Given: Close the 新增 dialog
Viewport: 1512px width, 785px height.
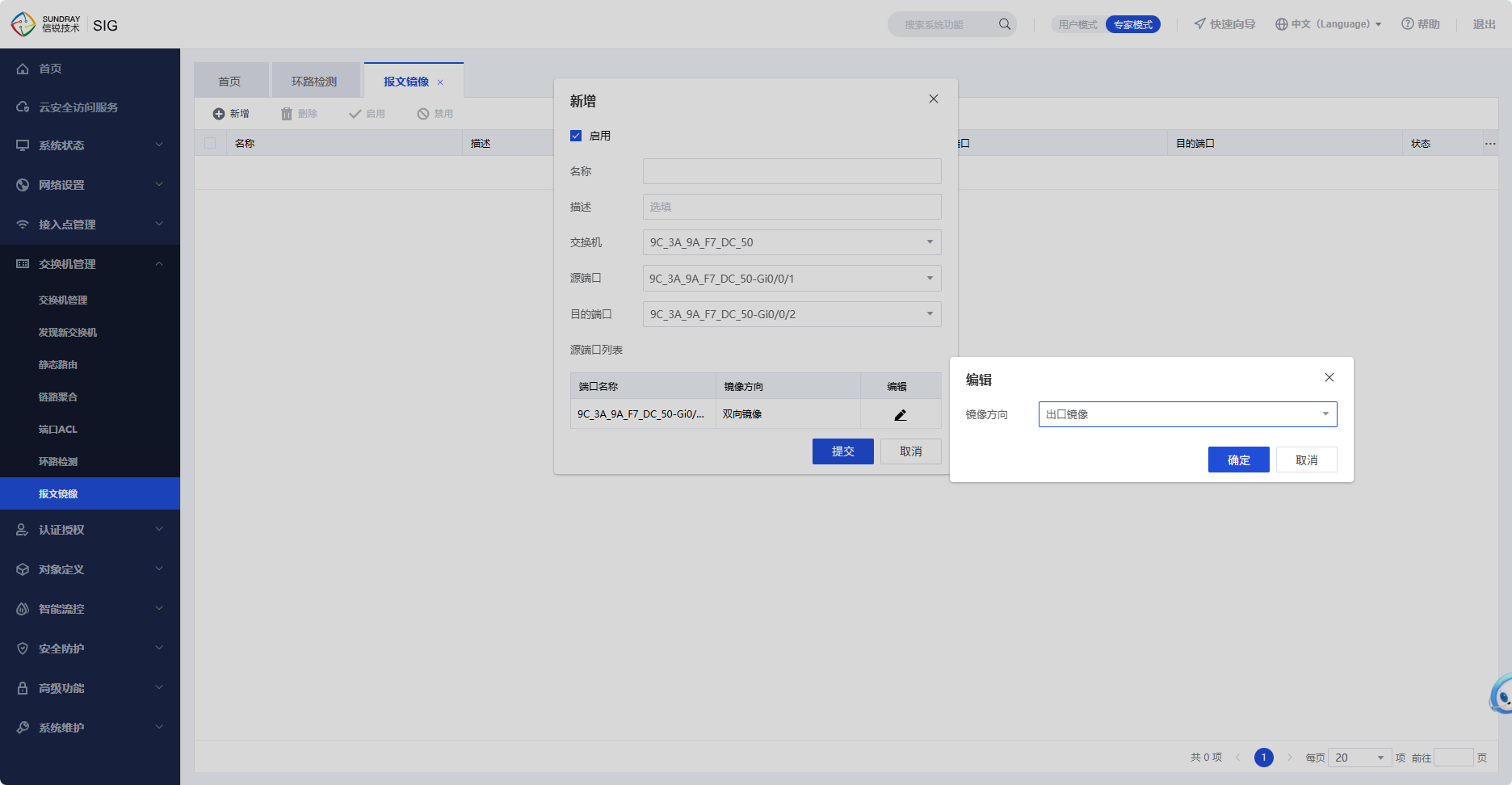Looking at the screenshot, I should point(934,99).
